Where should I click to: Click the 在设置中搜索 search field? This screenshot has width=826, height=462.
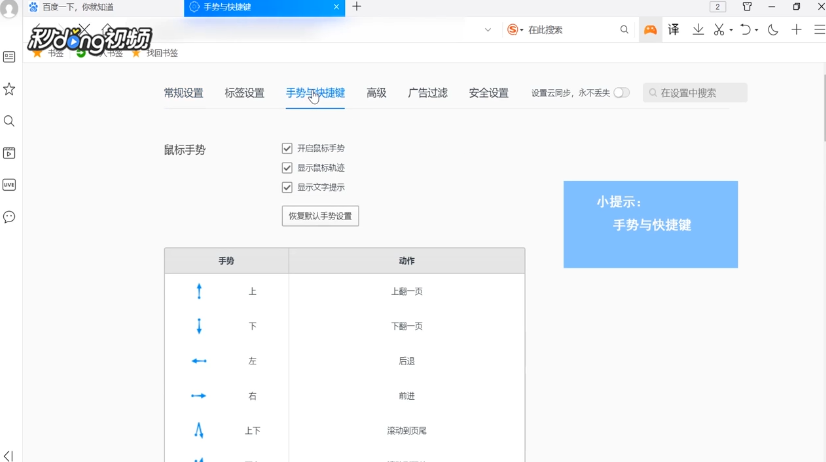(x=695, y=93)
